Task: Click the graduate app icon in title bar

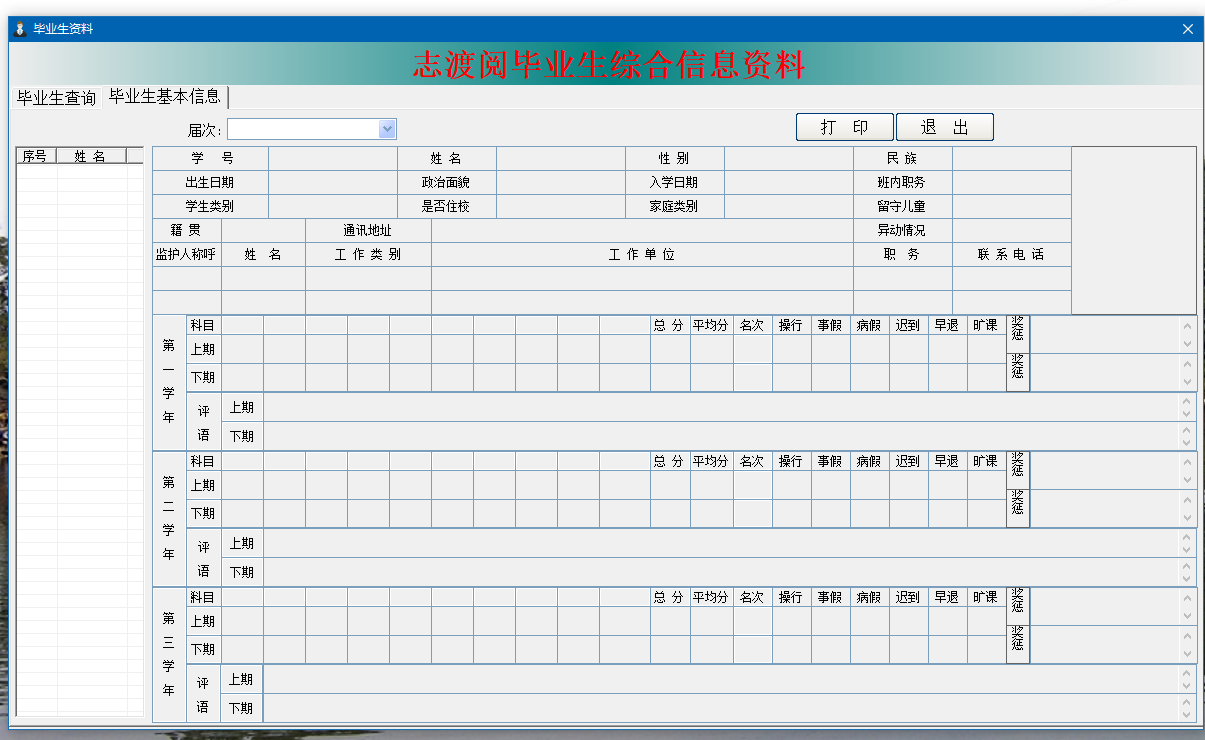Action: pos(19,29)
